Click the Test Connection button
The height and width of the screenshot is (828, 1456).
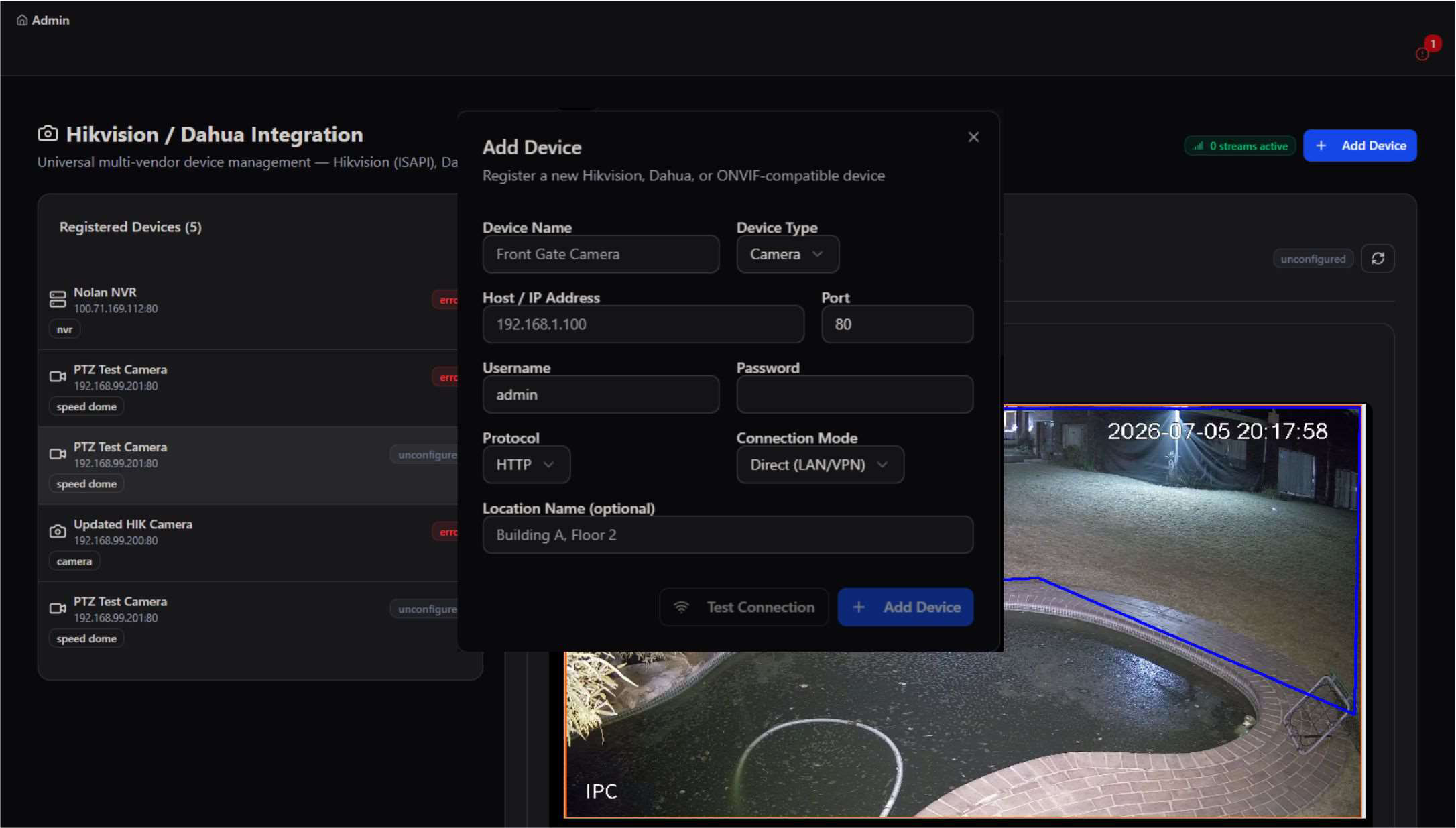(744, 607)
